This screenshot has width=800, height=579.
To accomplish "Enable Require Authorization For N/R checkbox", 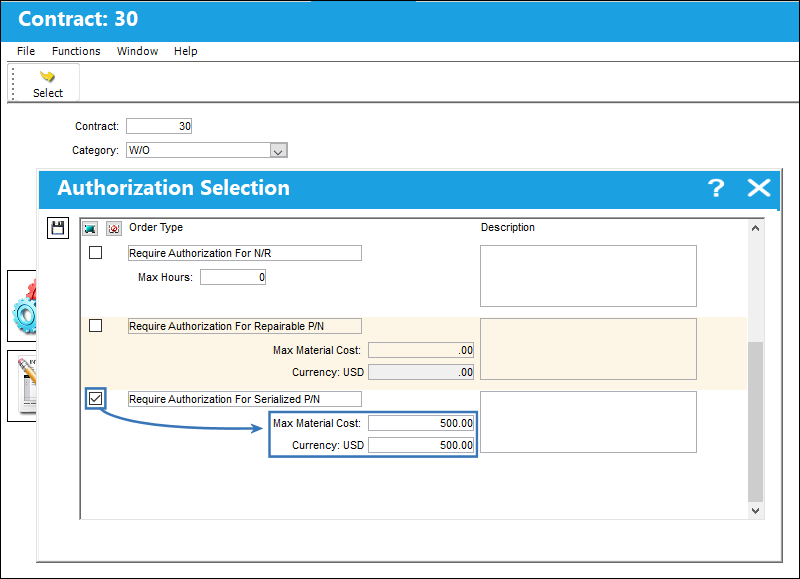I will click(x=95, y=253).
